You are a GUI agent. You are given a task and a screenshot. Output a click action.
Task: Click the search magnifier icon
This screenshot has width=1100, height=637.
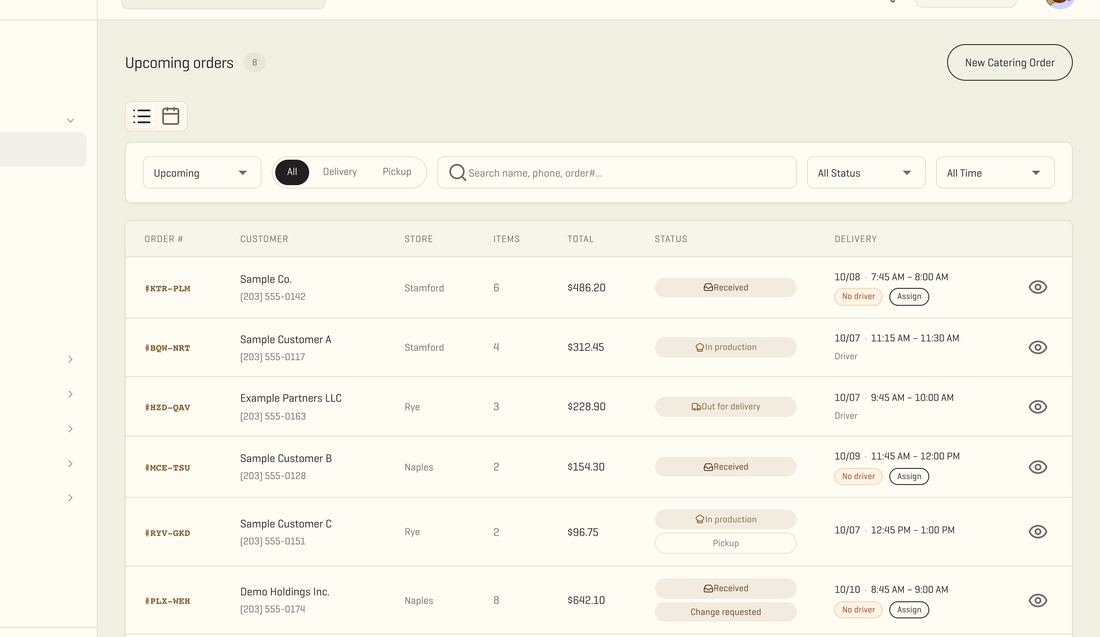[x=457, y=173]
